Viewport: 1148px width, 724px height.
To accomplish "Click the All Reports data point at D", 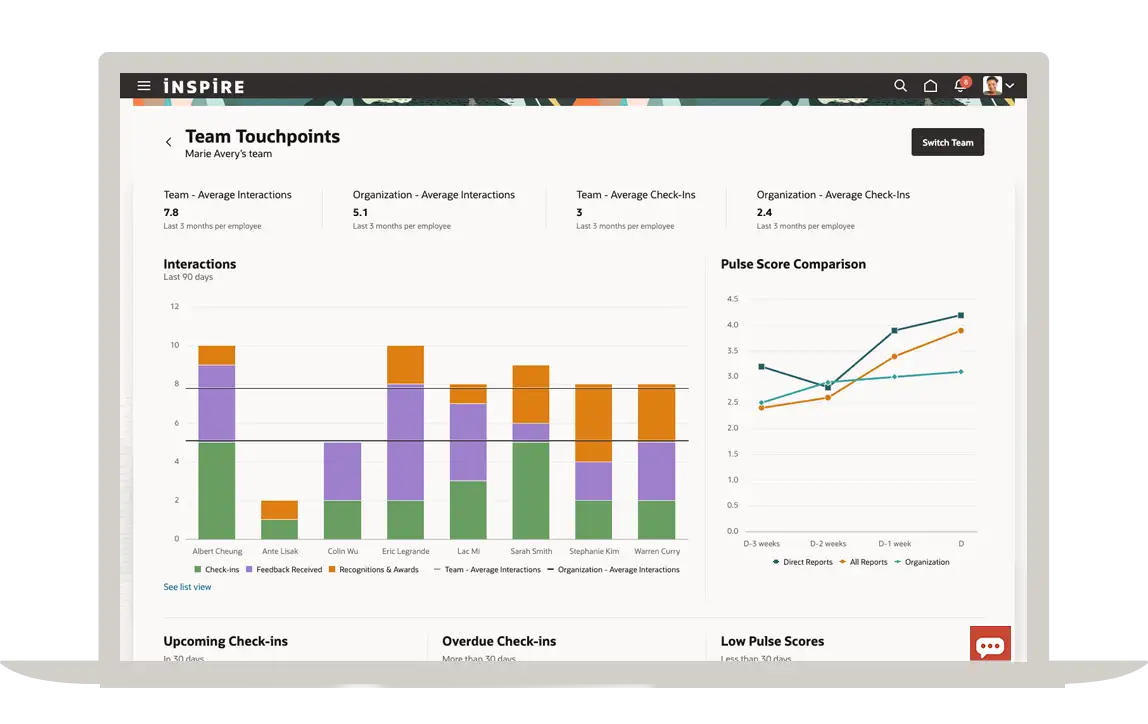I will (x=961, y=330).
